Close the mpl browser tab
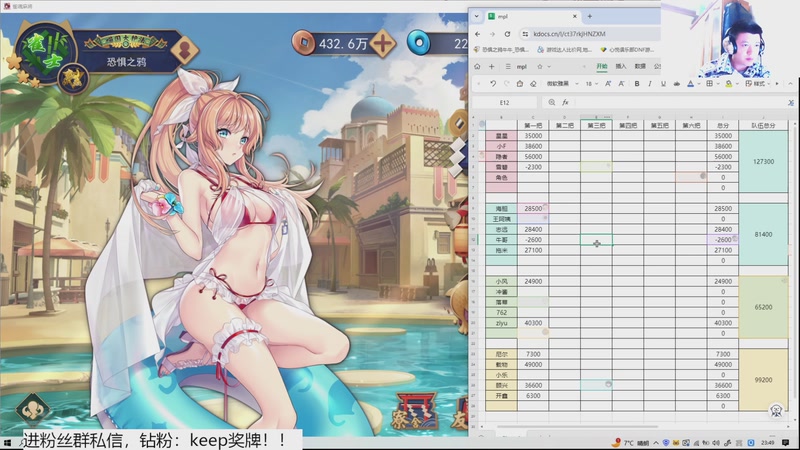 tap(574, 16)
